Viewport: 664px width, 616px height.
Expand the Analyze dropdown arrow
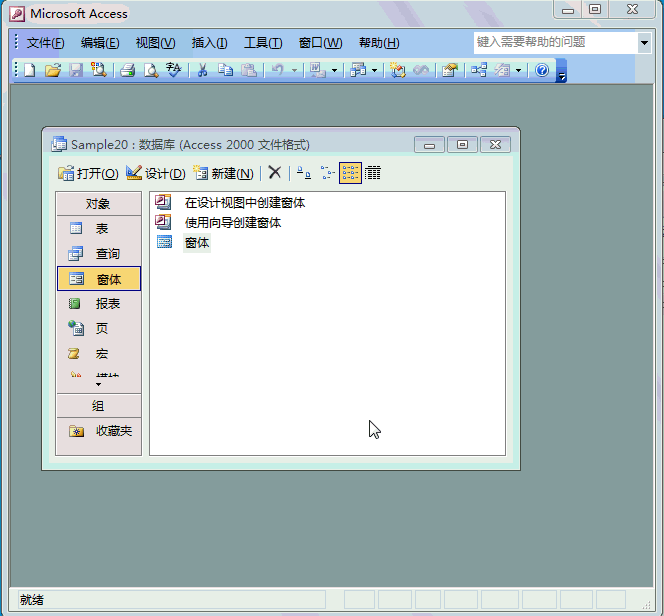tap(374, 70)
